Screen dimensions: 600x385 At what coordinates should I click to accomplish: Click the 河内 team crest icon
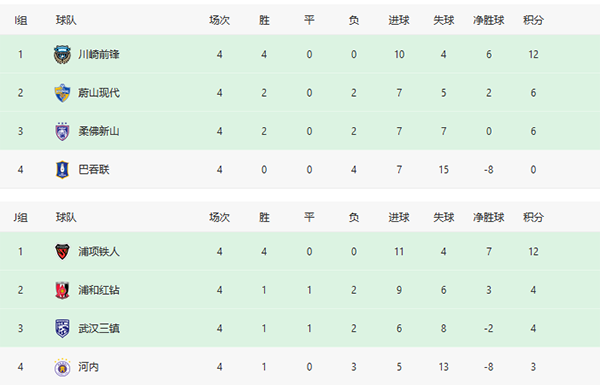[x=62, y=367]
